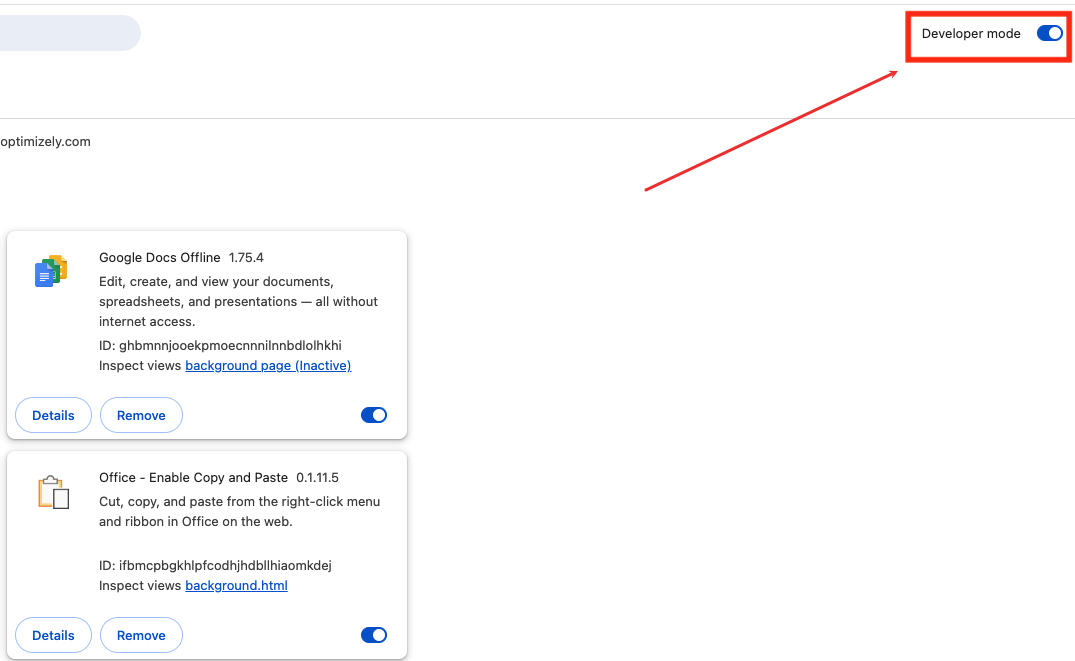Screen dimensions: 1075x661
Task: Open Details for Office - Enable Copy and Paste
Action: (x=53, y=635)
